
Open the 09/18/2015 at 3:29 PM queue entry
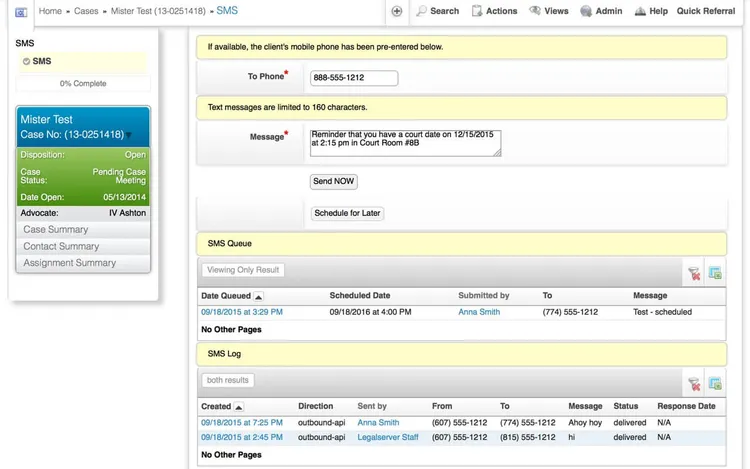pos(242,312)
